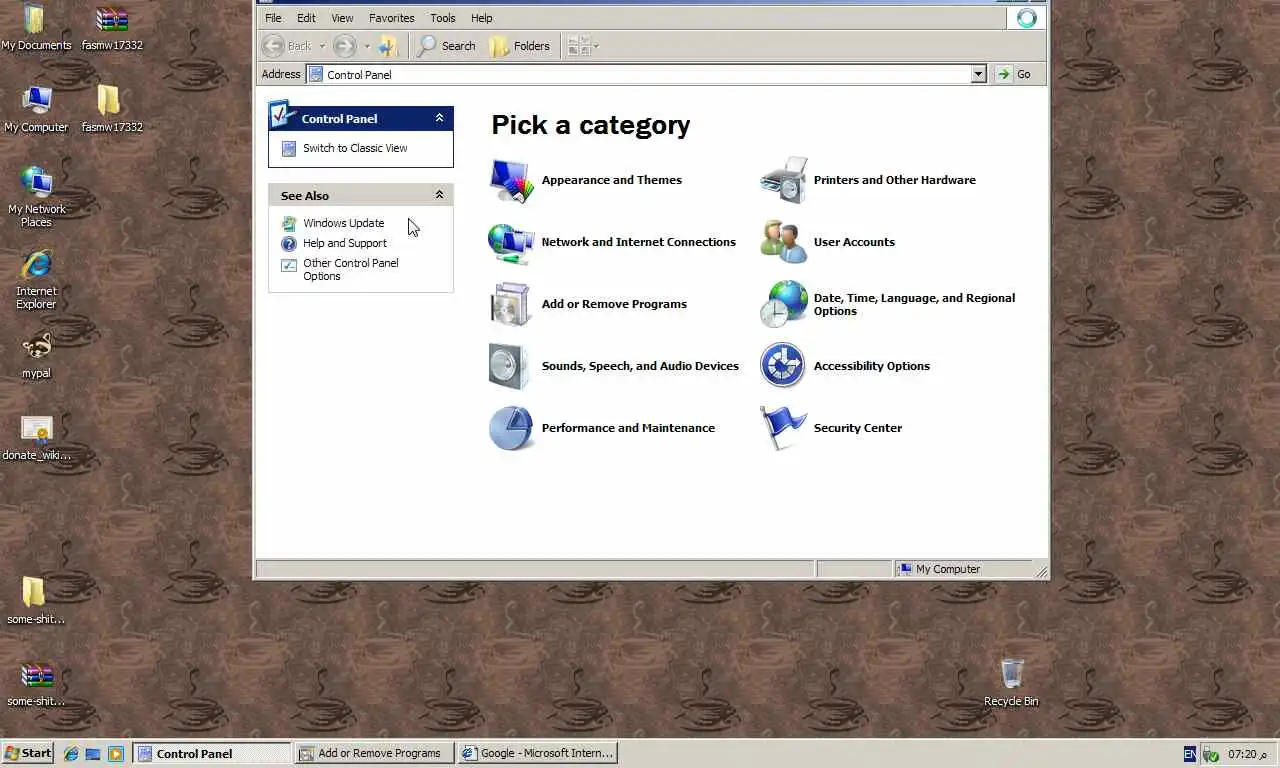The image size is (1280, 768).
Task: Open the Accessibility Options category icon
Action: click(x=783, y=366)
